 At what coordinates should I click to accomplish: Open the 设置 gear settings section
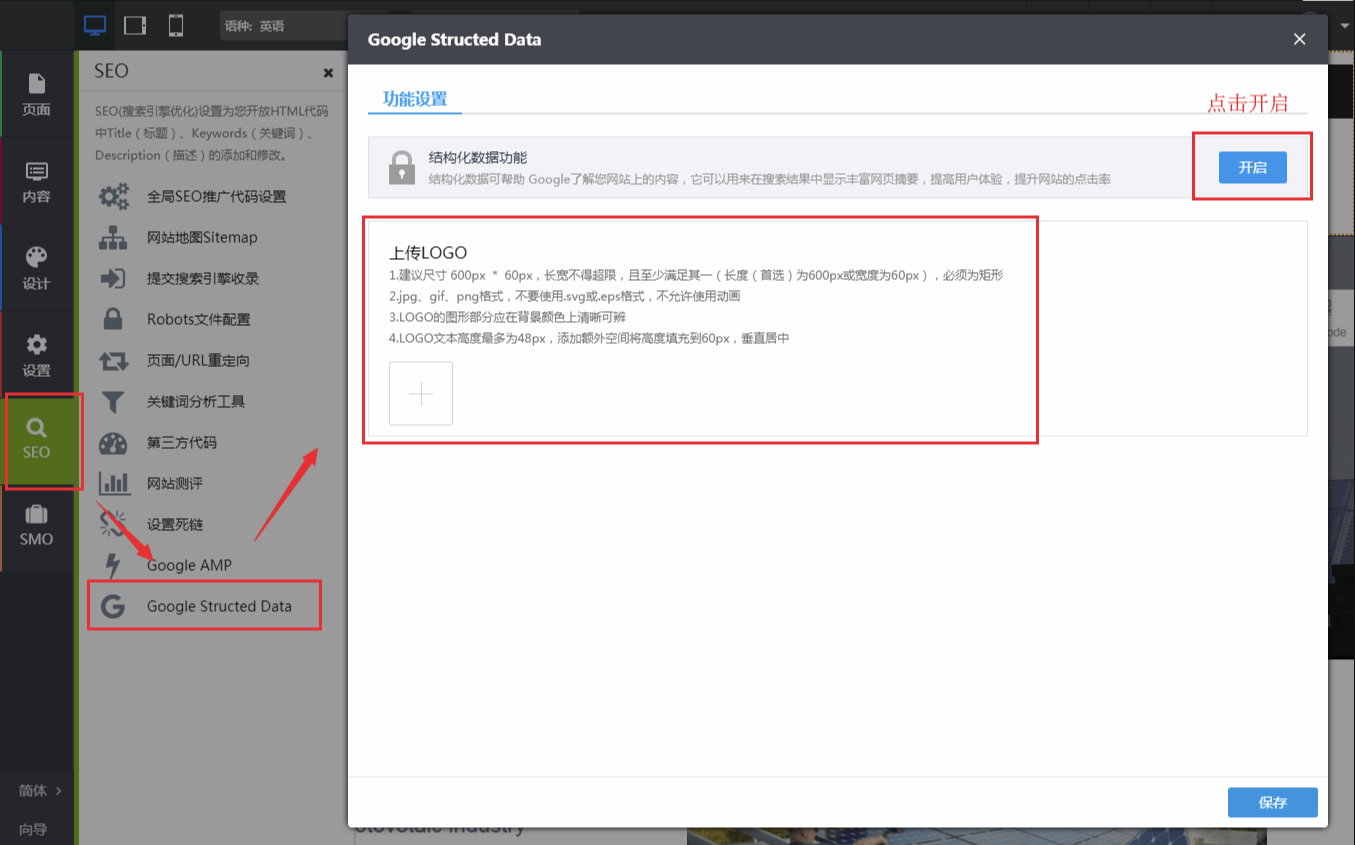pos(37,355)
